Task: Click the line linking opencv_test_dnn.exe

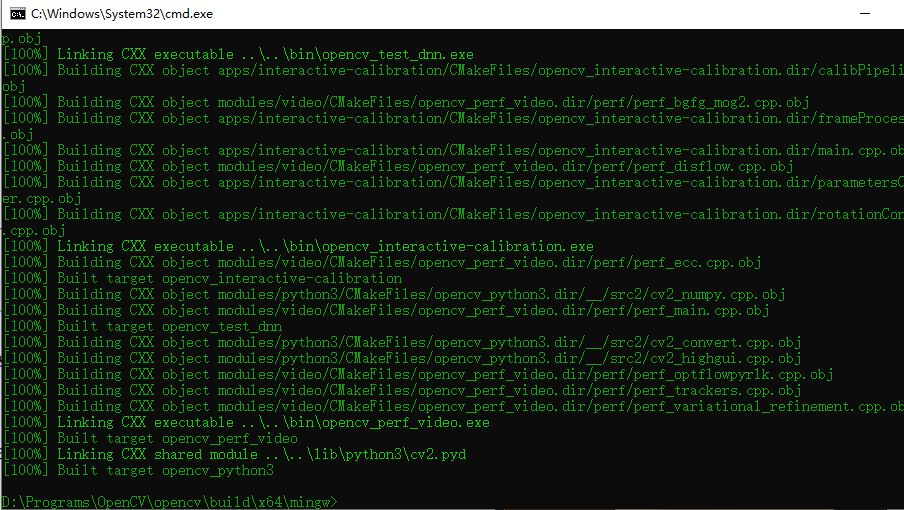Action: (239, 54)
